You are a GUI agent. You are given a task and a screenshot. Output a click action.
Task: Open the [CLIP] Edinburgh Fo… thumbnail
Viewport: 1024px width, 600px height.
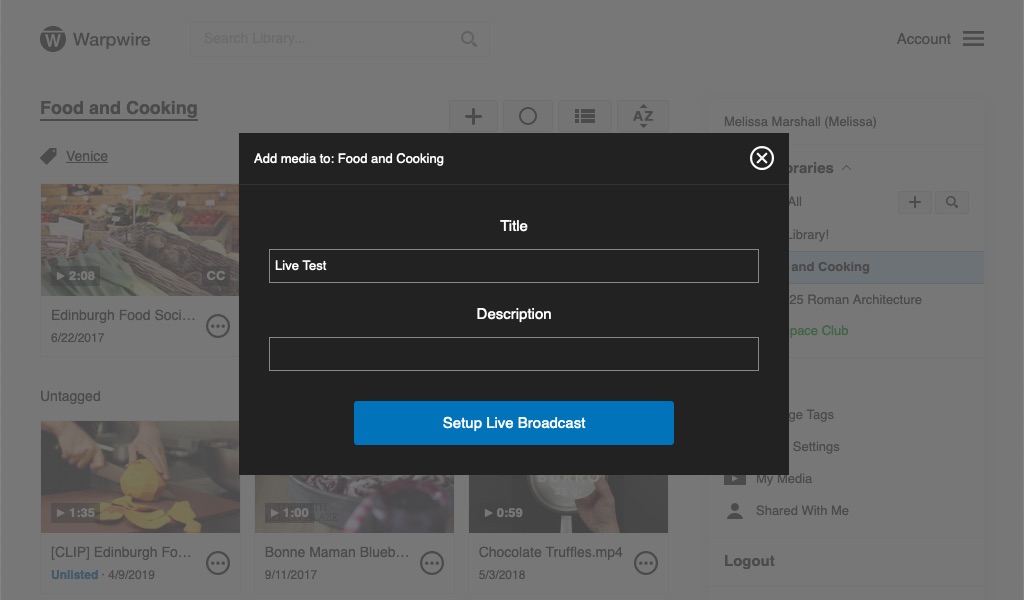140,477
